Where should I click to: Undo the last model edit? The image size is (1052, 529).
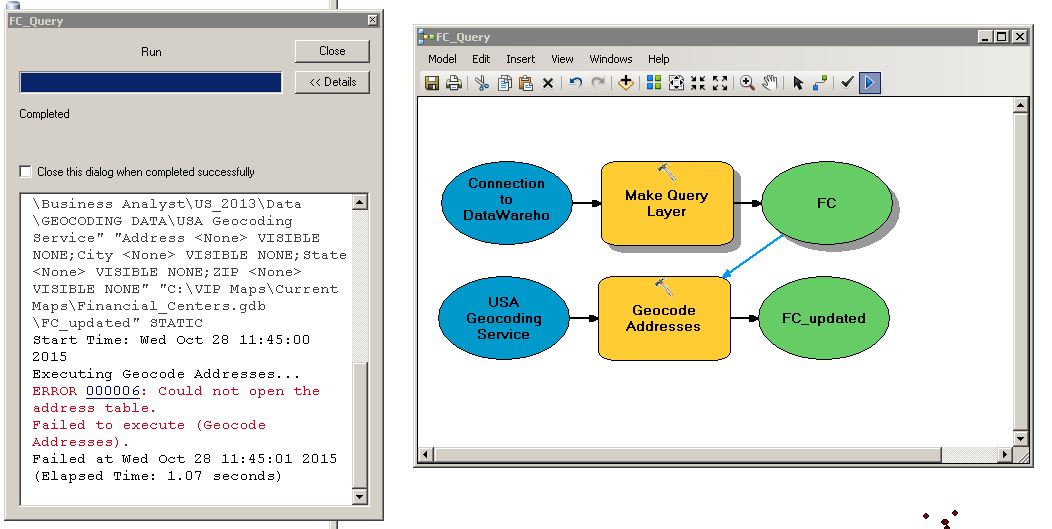tap(576, 83)
